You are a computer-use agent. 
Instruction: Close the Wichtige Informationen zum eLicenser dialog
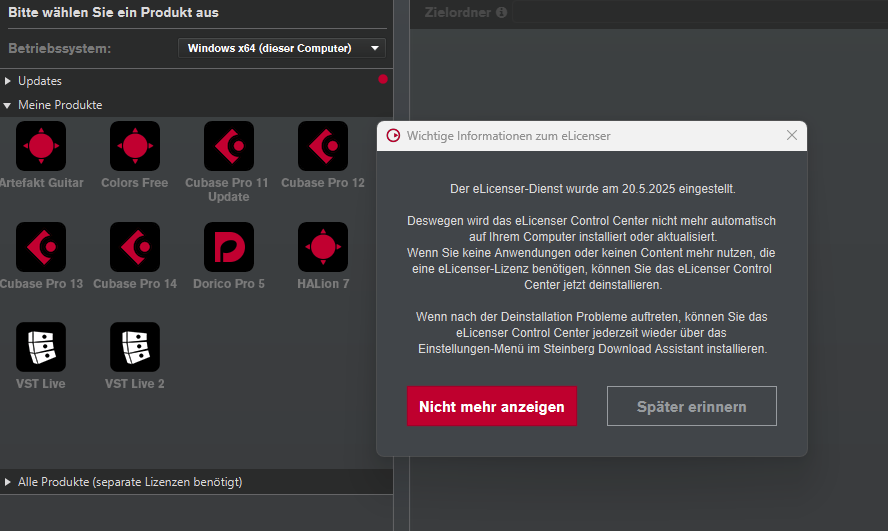tap(792, 135)
